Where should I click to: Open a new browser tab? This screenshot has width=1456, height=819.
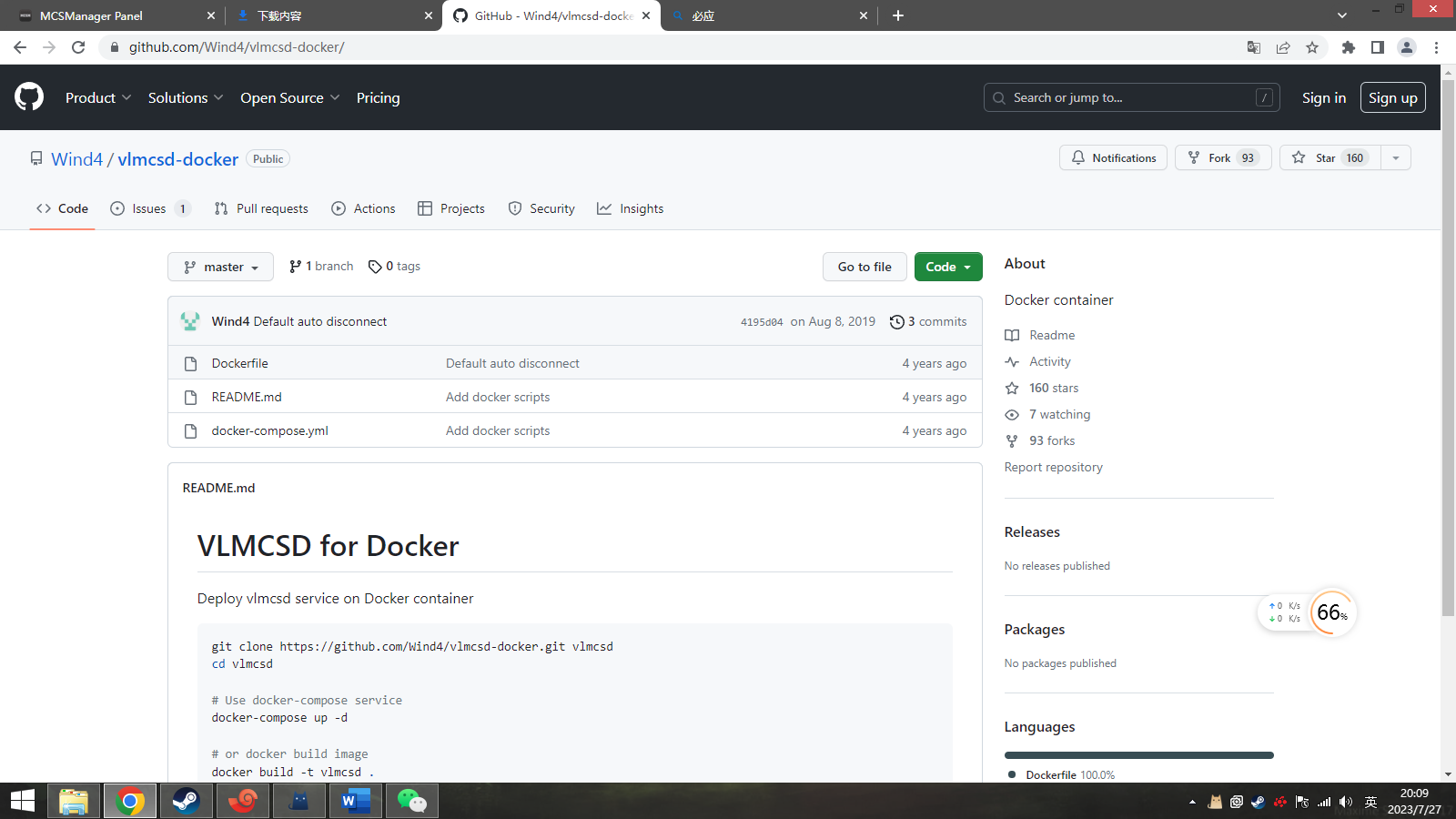click(898, 15)
